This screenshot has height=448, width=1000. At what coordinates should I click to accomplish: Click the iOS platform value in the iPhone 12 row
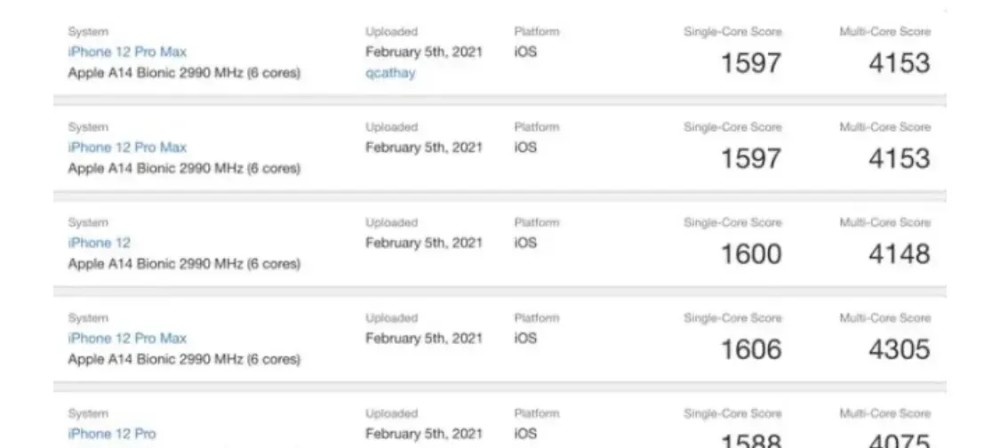point(526,243)
